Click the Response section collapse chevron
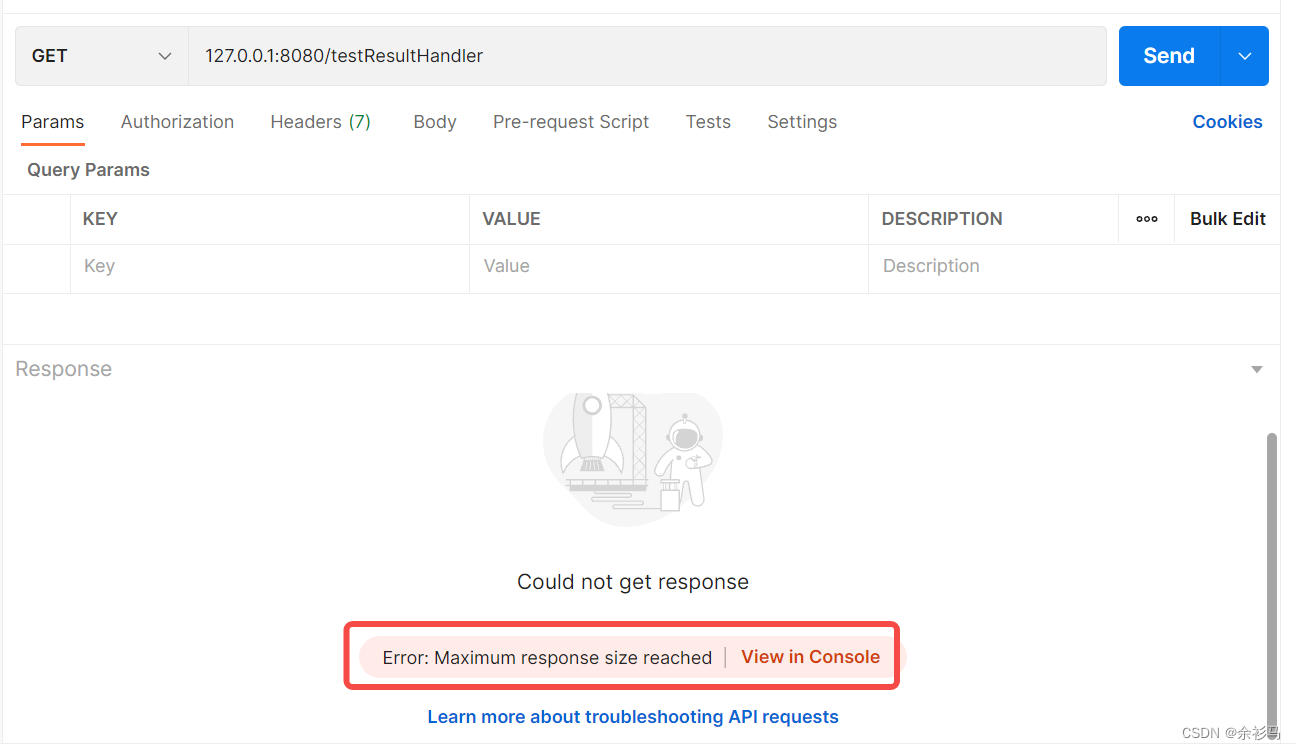This screenshot has height=750, width=1296. point(1256,368)
